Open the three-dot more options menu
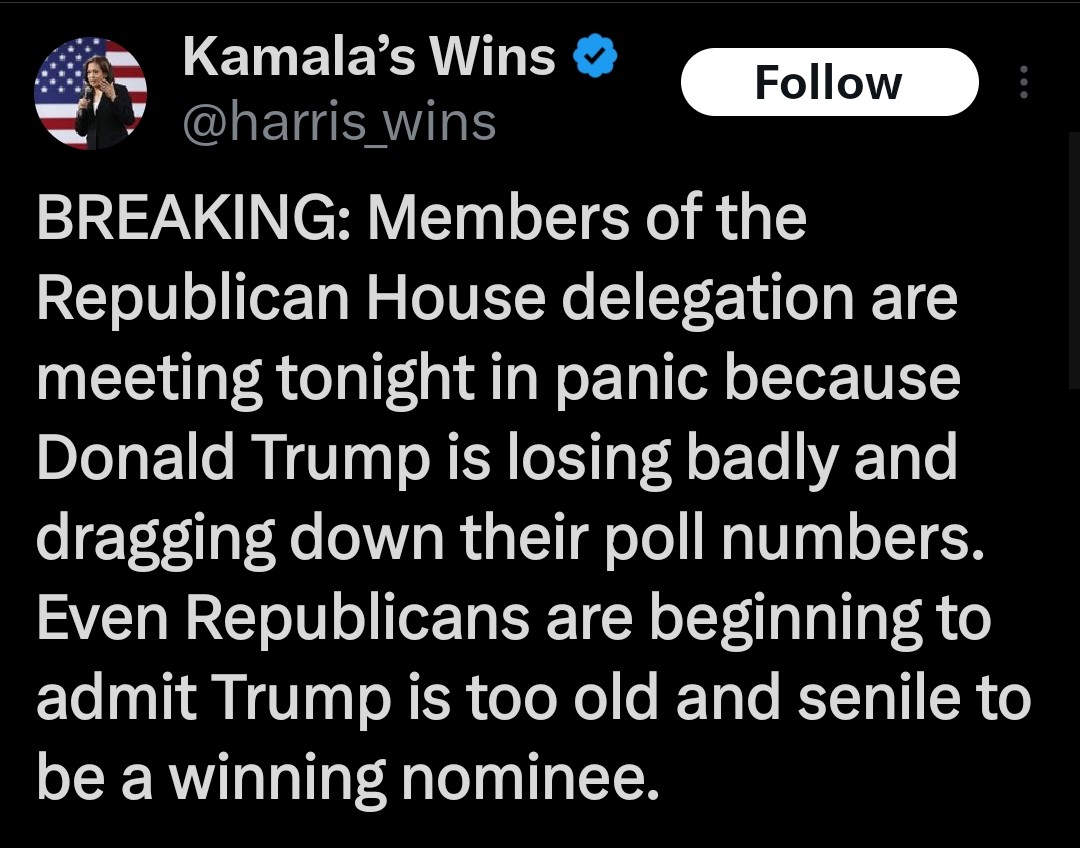Image resolution: width=1080 pixels, height=848 pixels. click(x=1022, y=82)
